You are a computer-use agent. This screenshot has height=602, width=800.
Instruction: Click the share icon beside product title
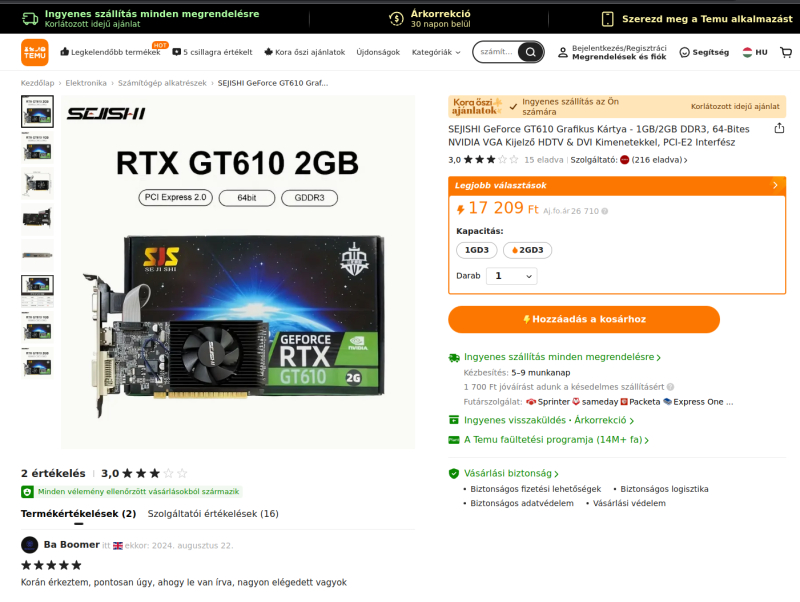[779, 129]
